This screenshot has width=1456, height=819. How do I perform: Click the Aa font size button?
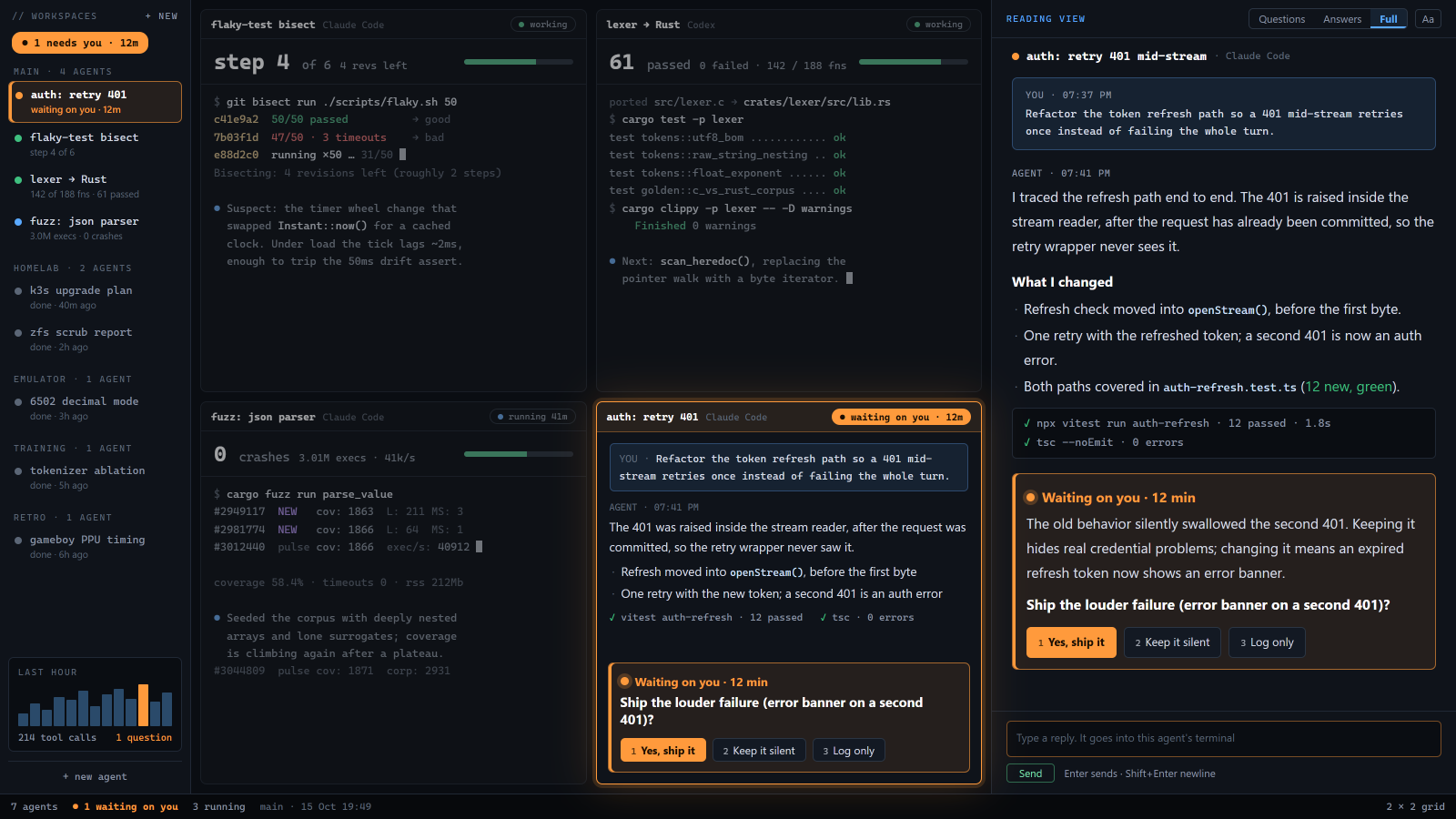point(1428,19)
